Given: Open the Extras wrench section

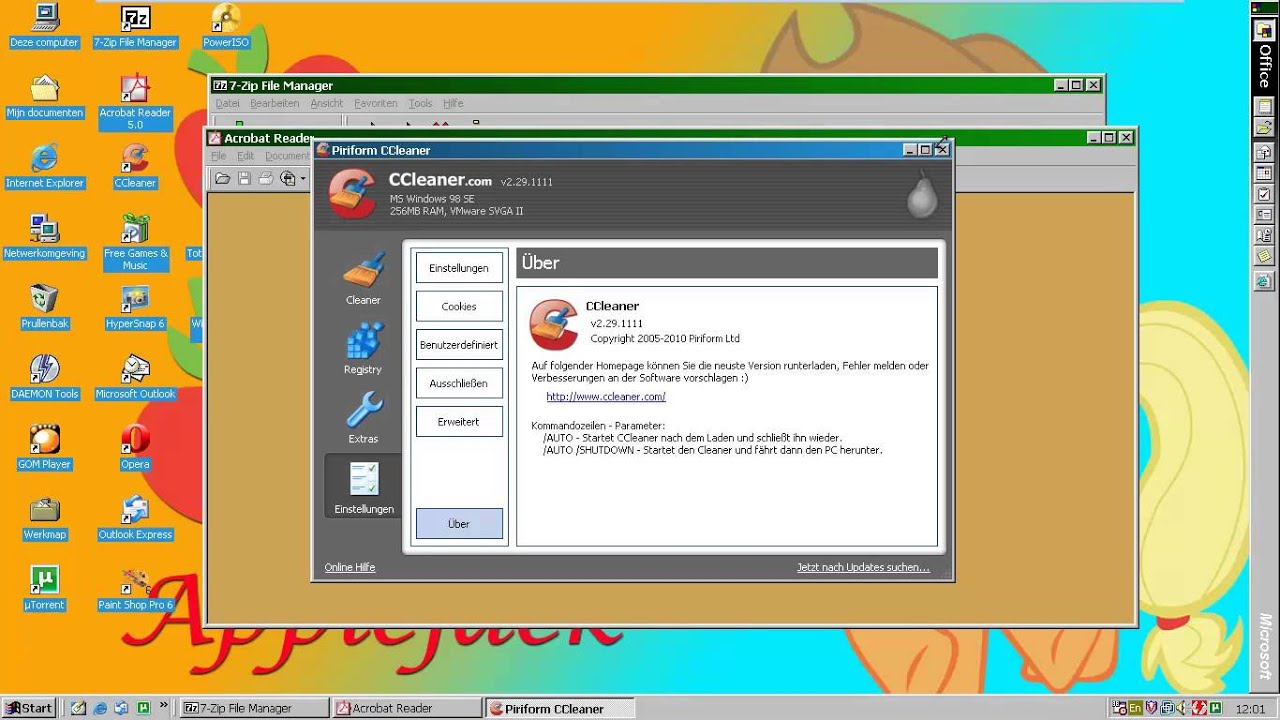Looking at the screenshot, I should [x=363, y=418].
